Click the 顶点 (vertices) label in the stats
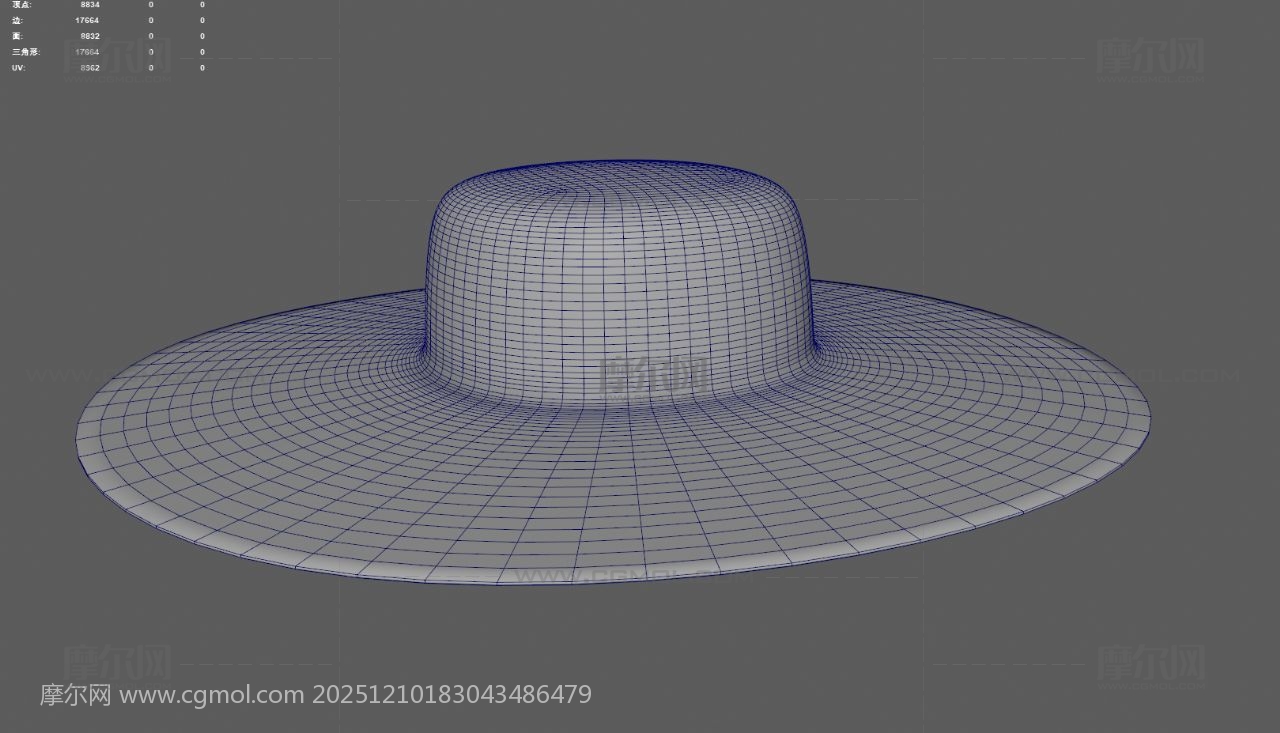 [x=21, y=5]
